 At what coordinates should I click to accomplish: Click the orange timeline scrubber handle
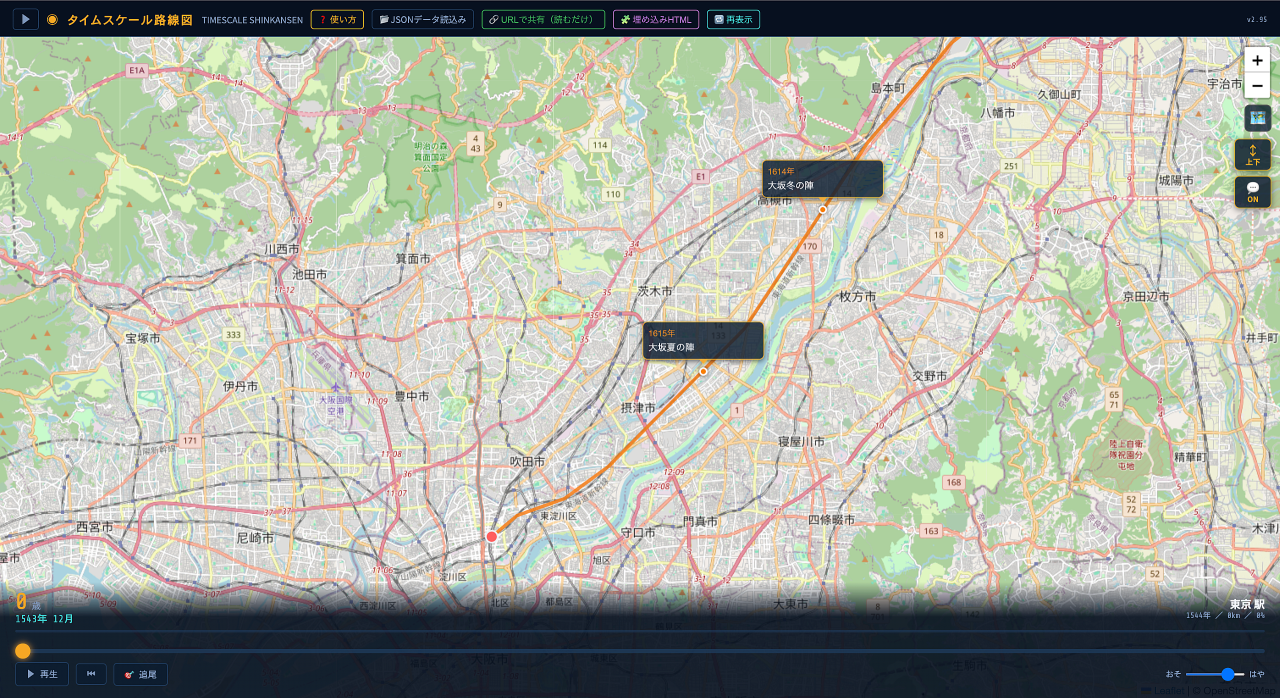coord(22,651)
